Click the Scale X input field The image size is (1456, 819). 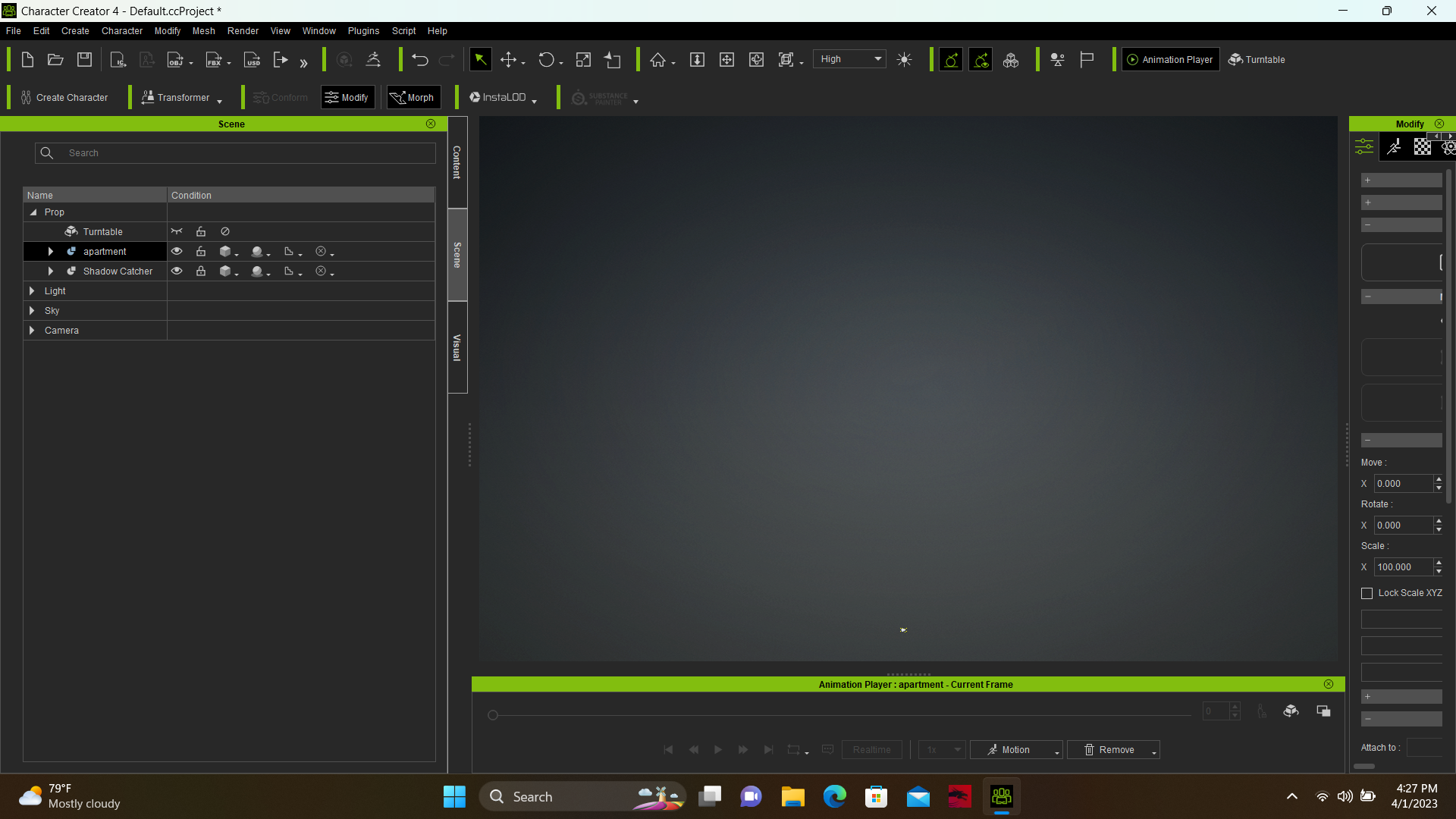1404,566
